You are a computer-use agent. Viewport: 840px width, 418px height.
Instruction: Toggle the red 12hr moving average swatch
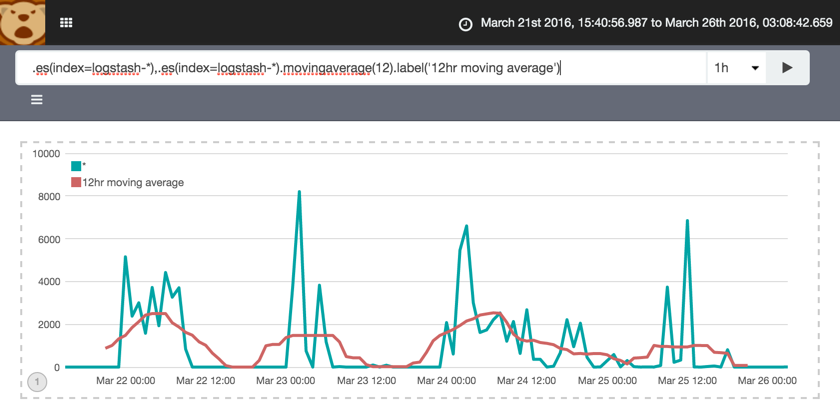pos(76,183)
